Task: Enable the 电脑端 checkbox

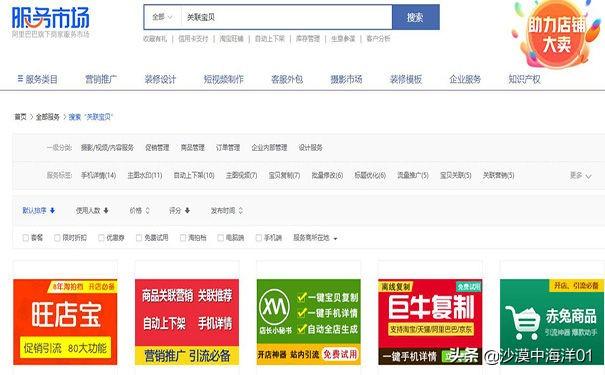Action: click(220, 238)
